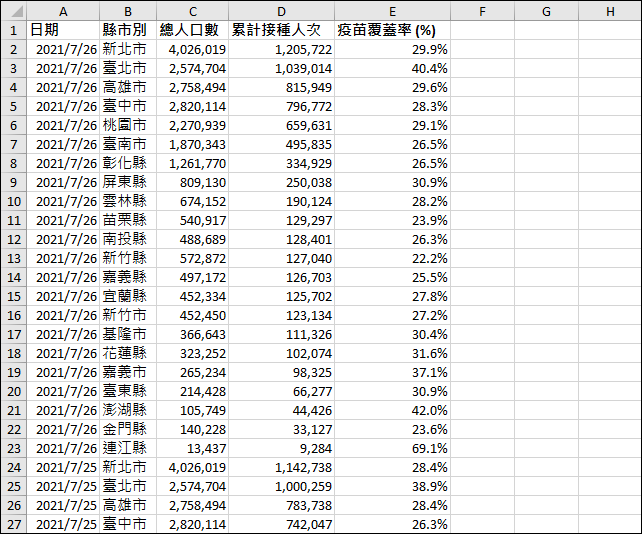This screenshot has height=534, width=642.
Task: Select cell 彰化縣
Action: [x=128, y=163]
